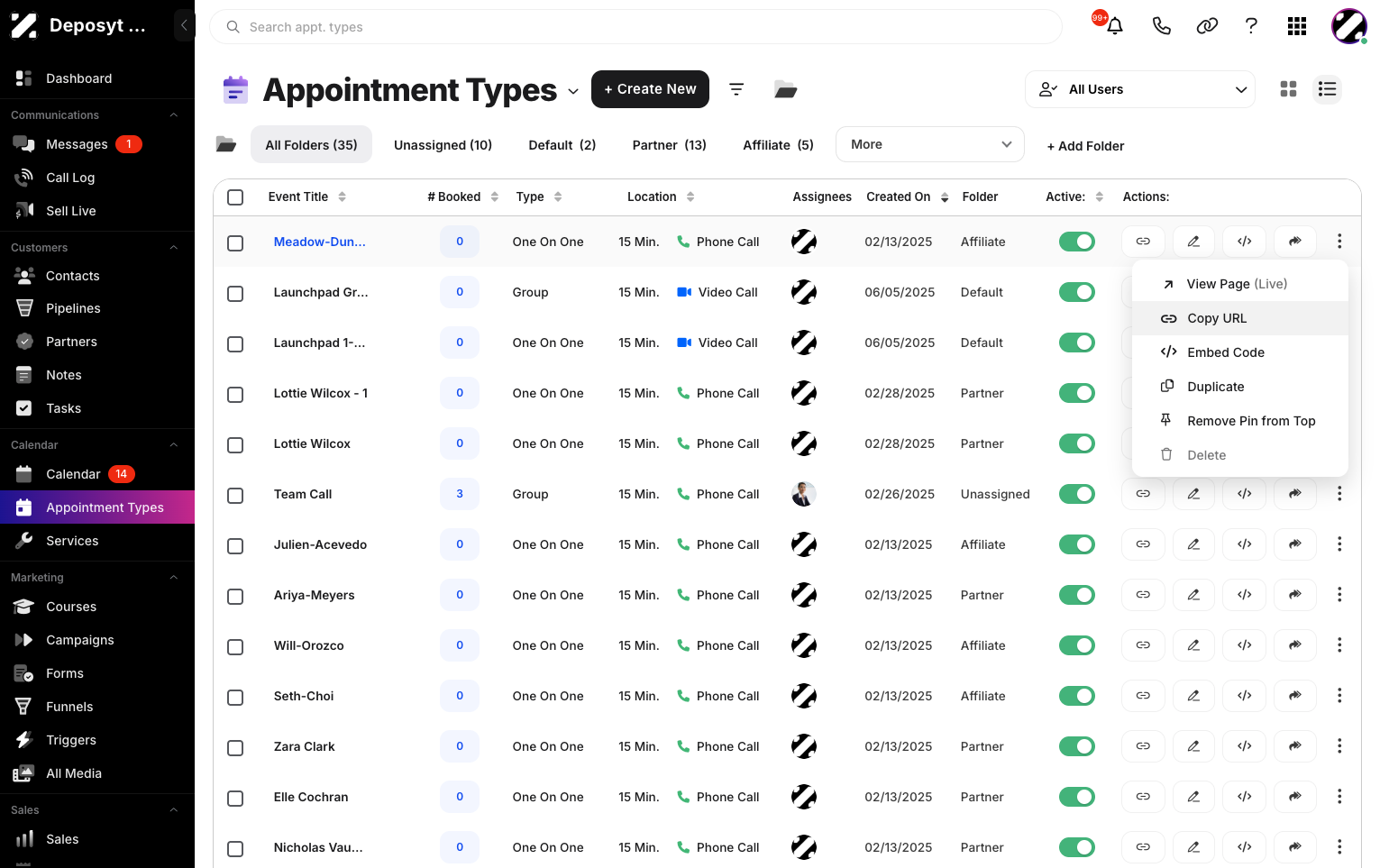Collapse the Communications sidebar section
The width and height of the screenshot is (1389, 868).
174,115
